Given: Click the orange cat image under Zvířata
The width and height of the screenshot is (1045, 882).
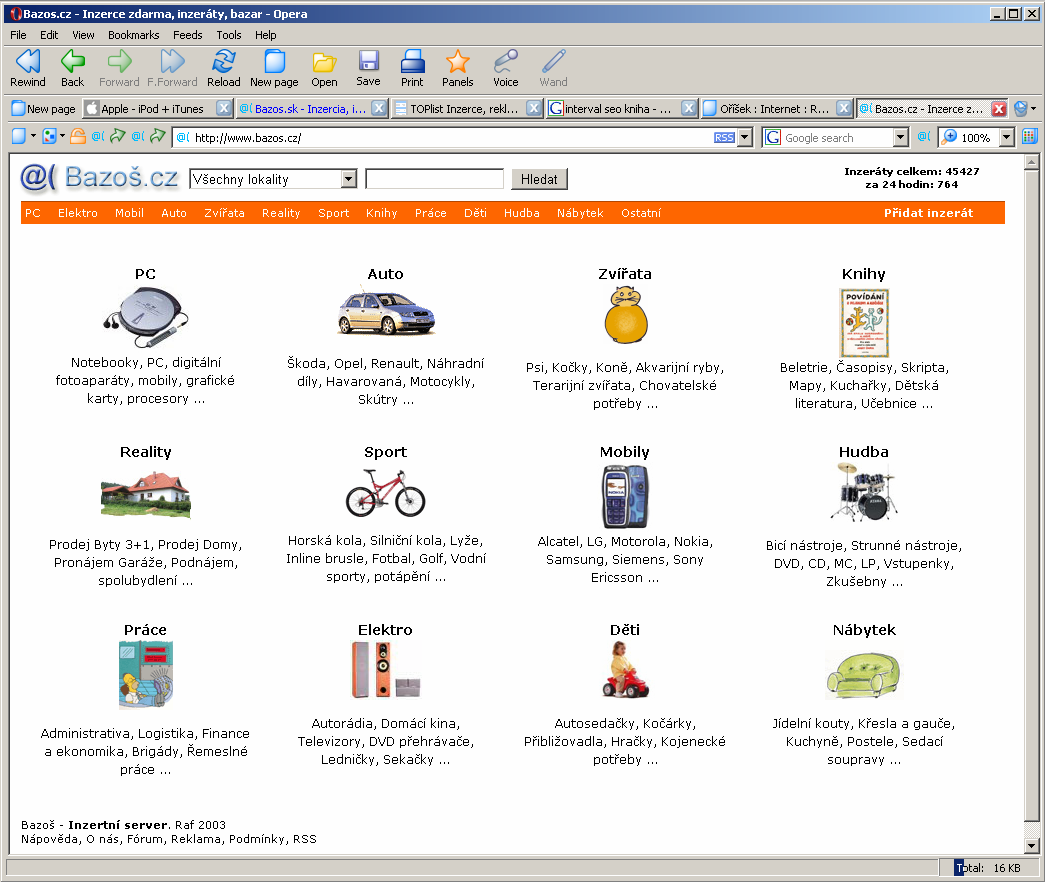Looking at the screenshot, I should pyautogui.click(x=625, y=315).
